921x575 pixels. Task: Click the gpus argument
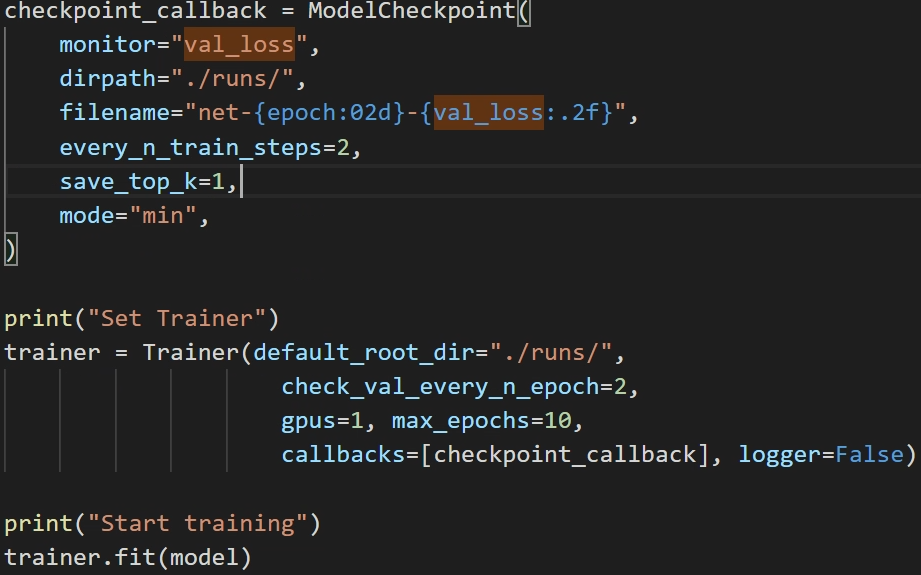tap(309, 422)
